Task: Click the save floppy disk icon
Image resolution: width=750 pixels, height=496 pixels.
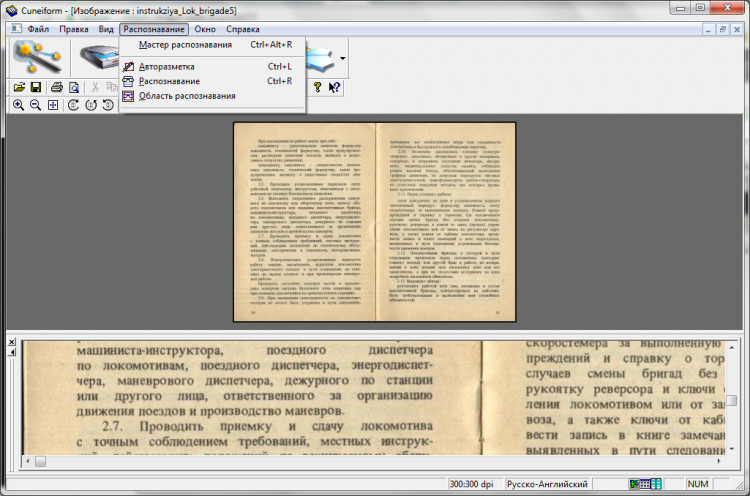Action: tap(34, 87)
